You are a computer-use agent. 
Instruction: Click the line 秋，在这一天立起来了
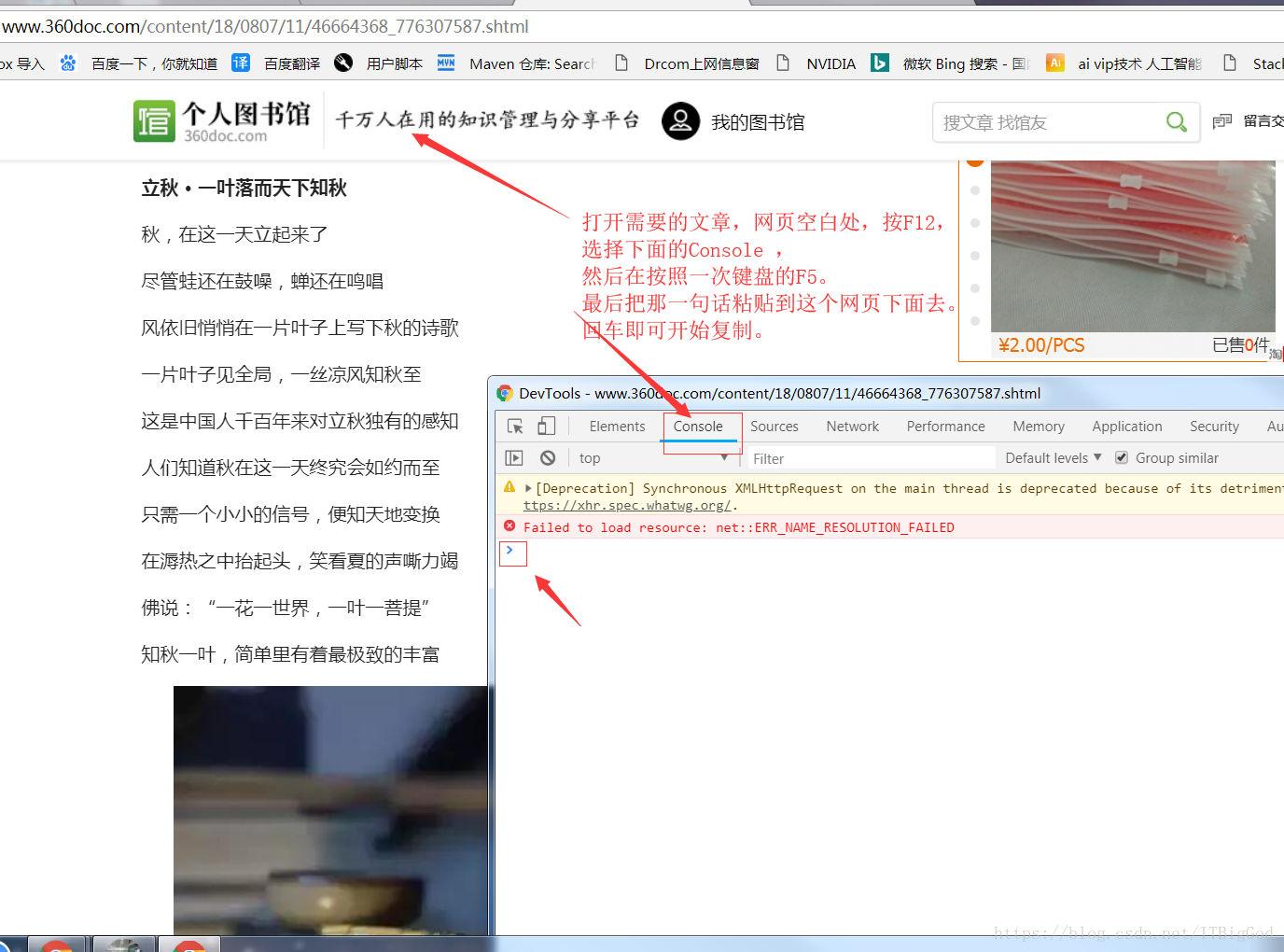click(234, 234)
